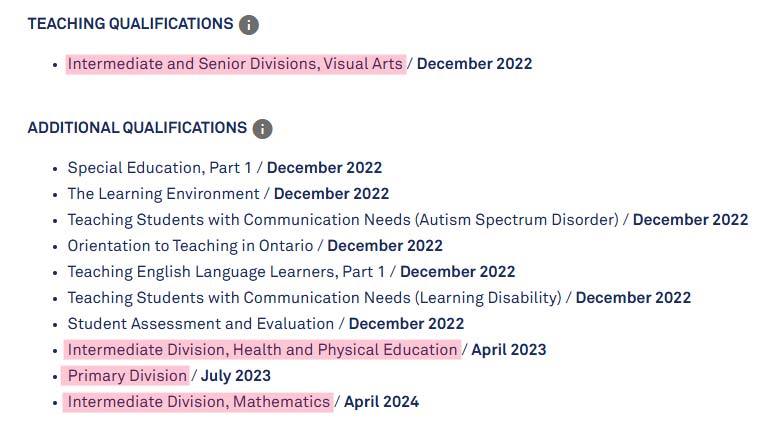Click the Additional Qualifications info icon
Viewport: 780px width, 428px height.
pos(262,129)
